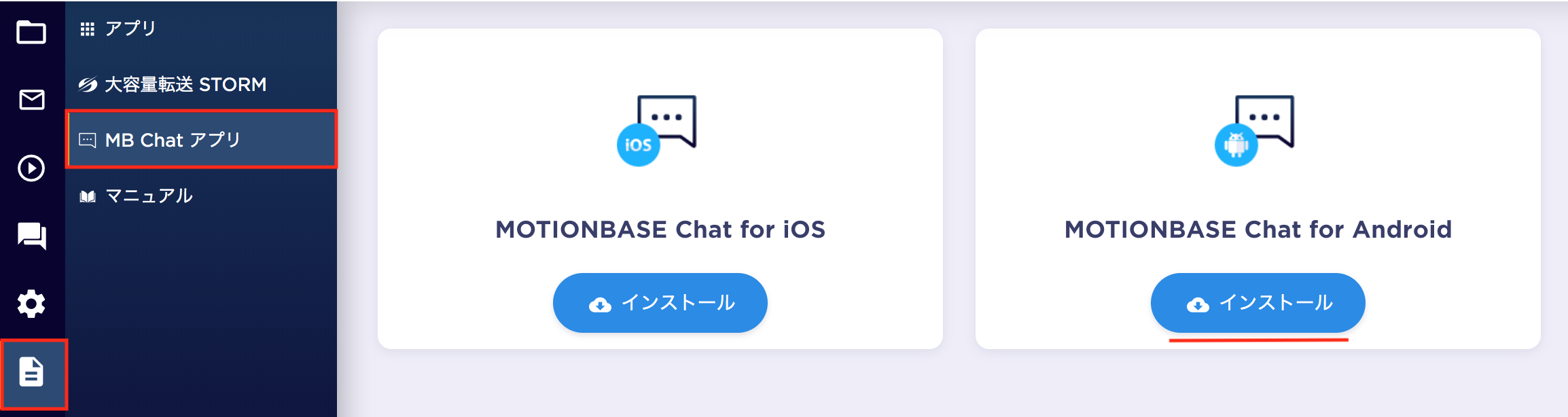
Task: Open settings gear icon
Action: [31, 304]
